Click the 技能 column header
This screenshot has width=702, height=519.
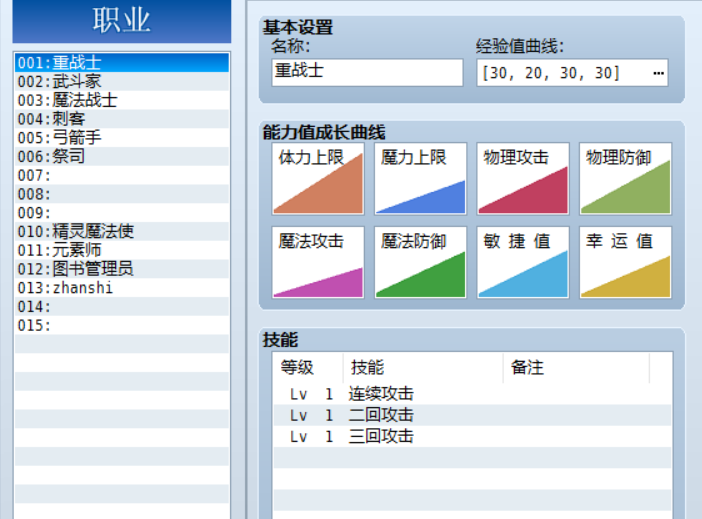pyautogui.click(x=423, y=368)
